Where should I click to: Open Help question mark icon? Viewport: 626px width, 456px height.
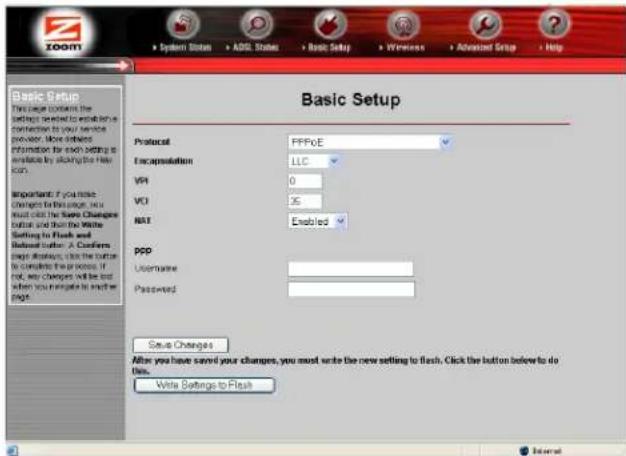554,24
